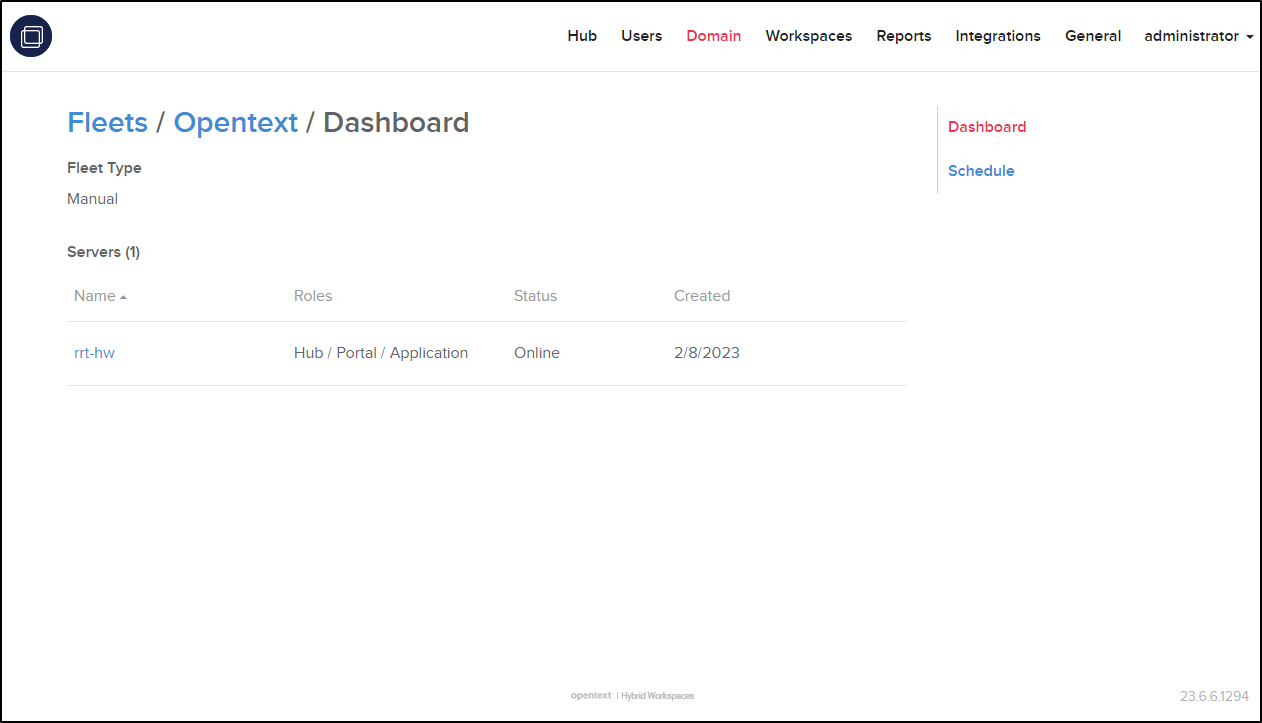The width and height of the screenshot is (1262, 723).
Task: Open the Users menu item
Action: 641,36
